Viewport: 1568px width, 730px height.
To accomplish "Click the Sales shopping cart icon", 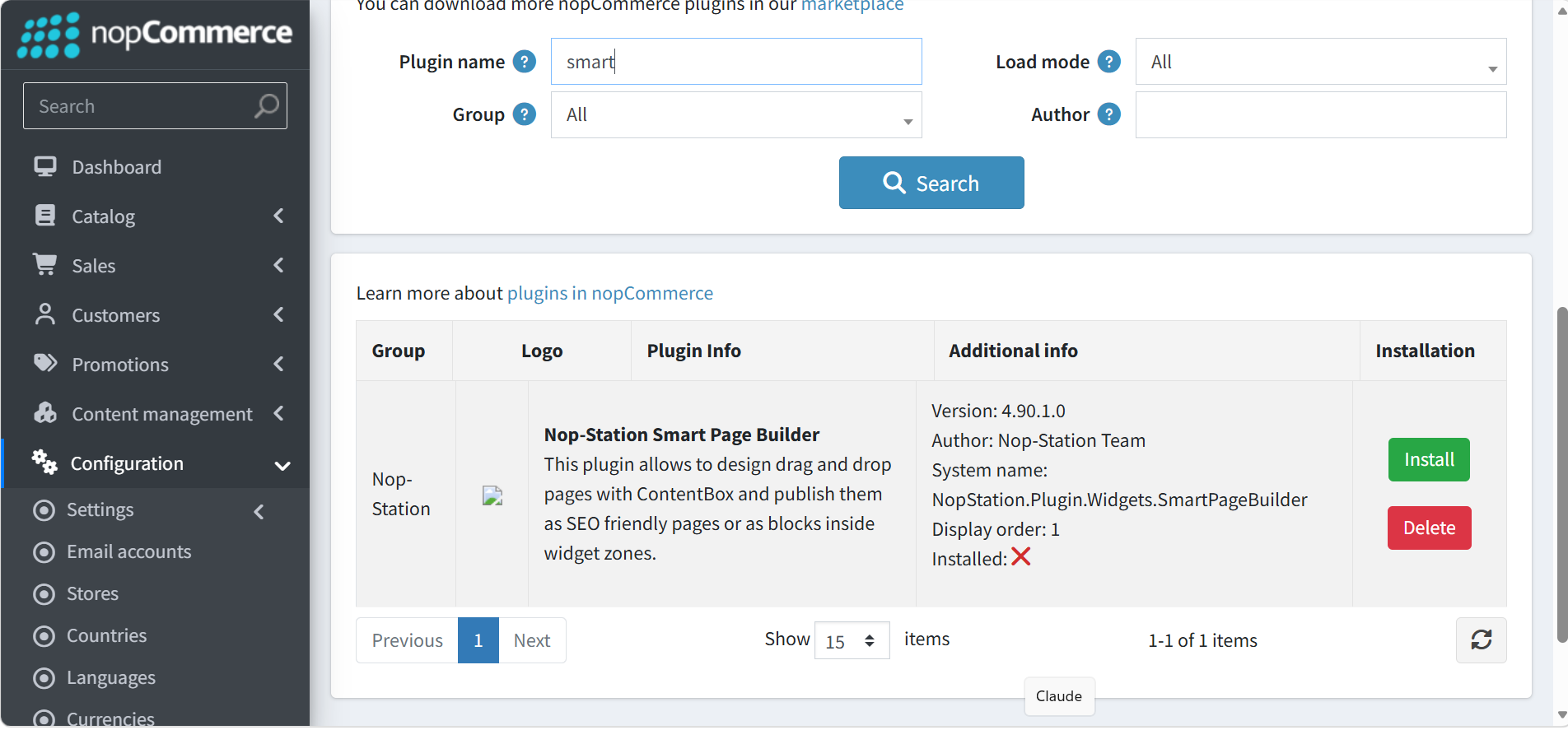I will tap(45, 265).
